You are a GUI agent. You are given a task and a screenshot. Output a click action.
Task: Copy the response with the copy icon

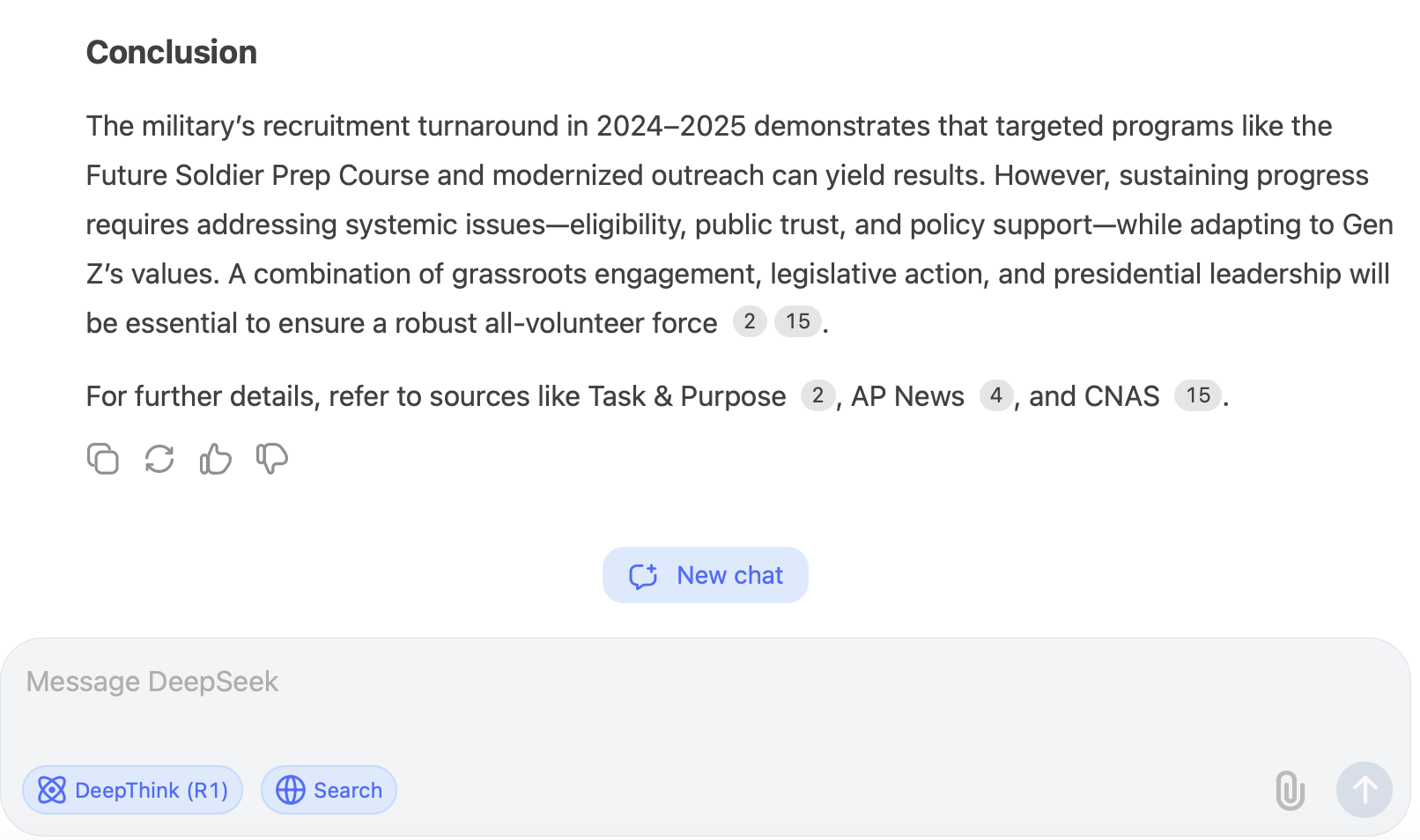click(x=103, y=459)
